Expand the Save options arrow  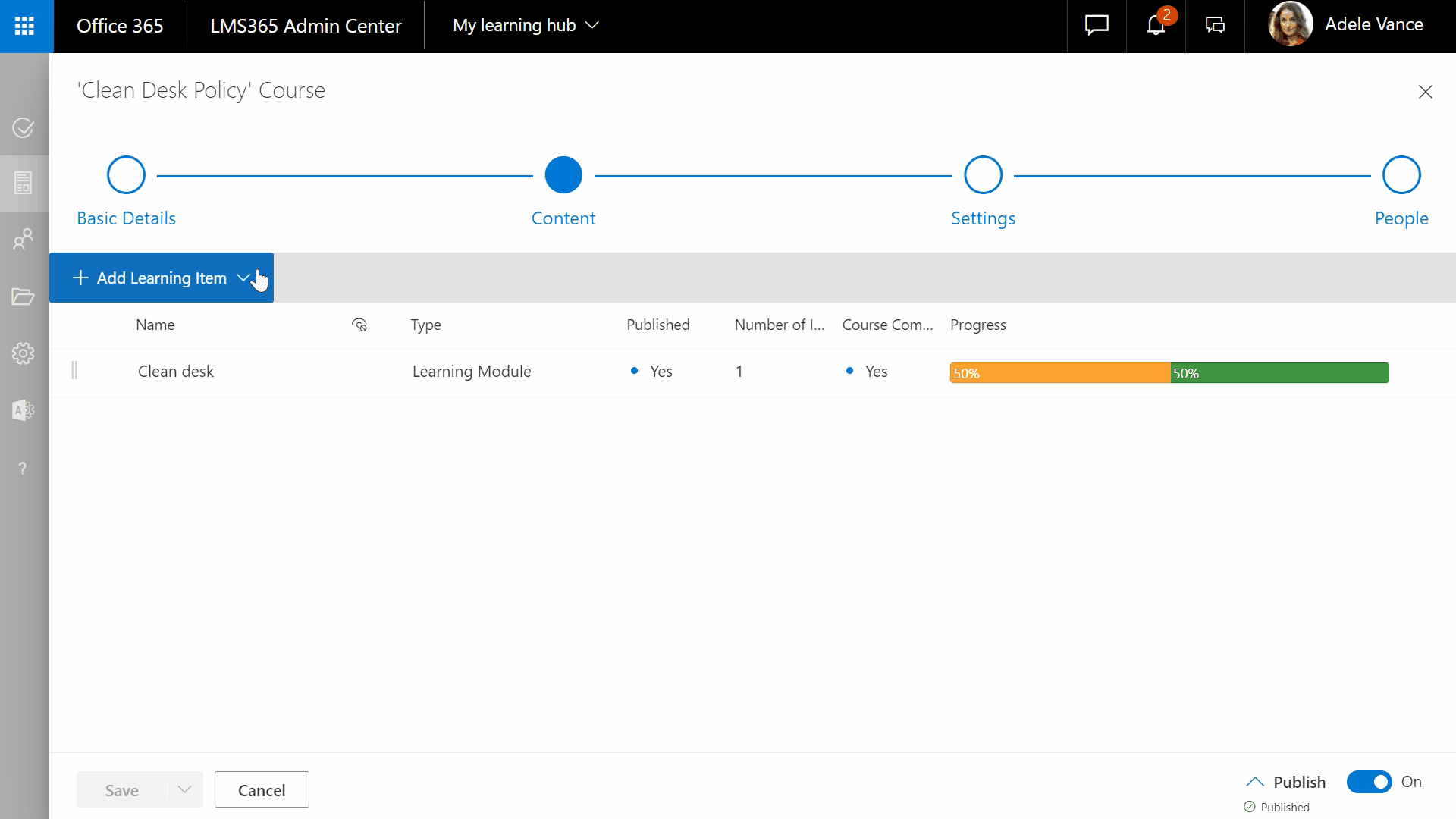[x=184, y=790]
